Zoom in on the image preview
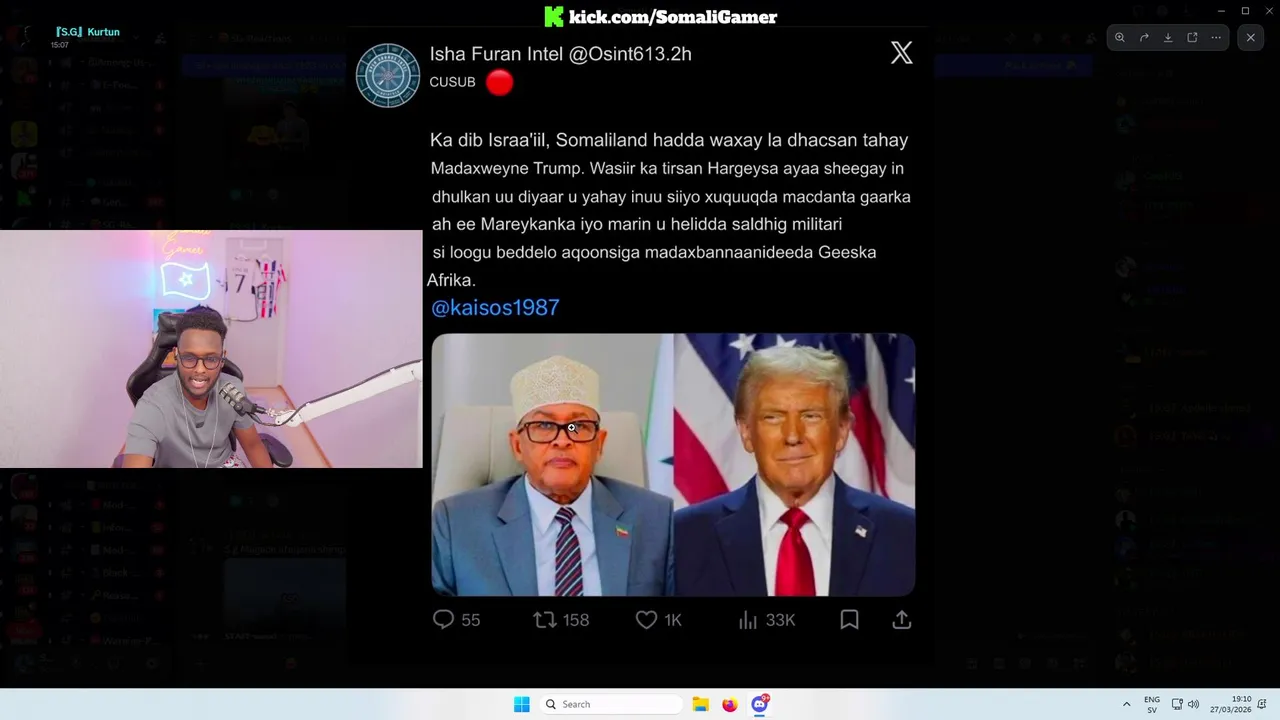The width and height of the screenshot is (1280, 720). 1120,38
